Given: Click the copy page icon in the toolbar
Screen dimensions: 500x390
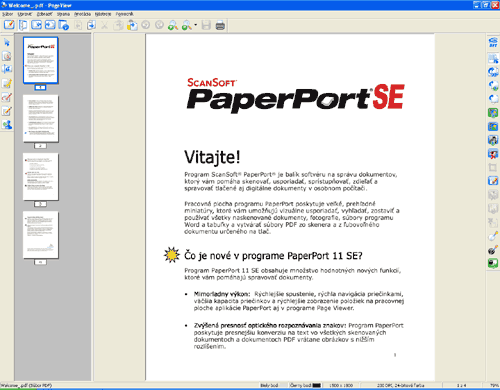Looking at the screenshot, I should (91, 25).
